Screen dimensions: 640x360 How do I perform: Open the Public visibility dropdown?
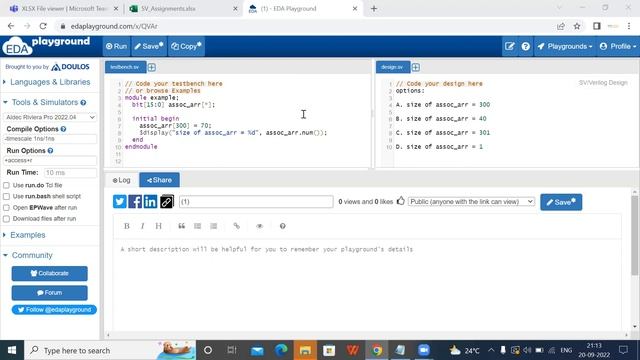click(x=471, y=202)
